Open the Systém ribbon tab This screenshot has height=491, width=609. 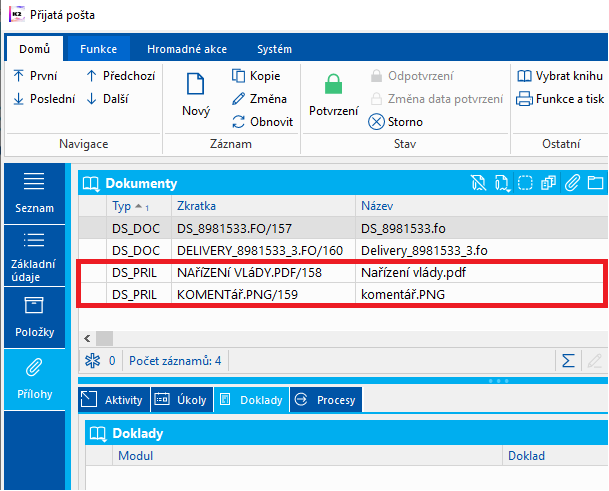274,49
